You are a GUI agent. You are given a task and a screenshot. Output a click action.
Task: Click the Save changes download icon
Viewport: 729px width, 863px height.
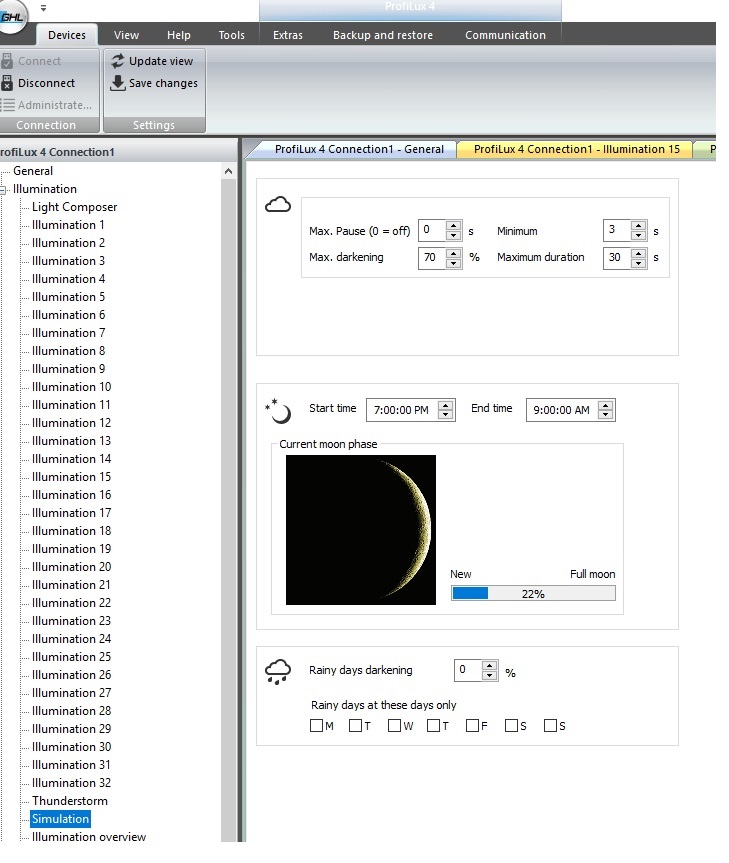pos(118,83)
